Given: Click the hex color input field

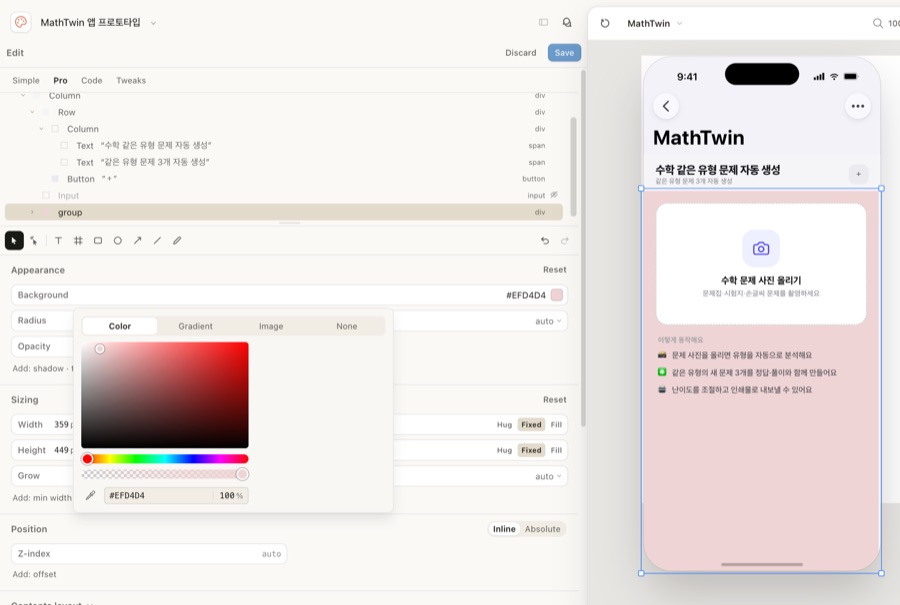Looking at the screenshot, I should coord(158,495).
